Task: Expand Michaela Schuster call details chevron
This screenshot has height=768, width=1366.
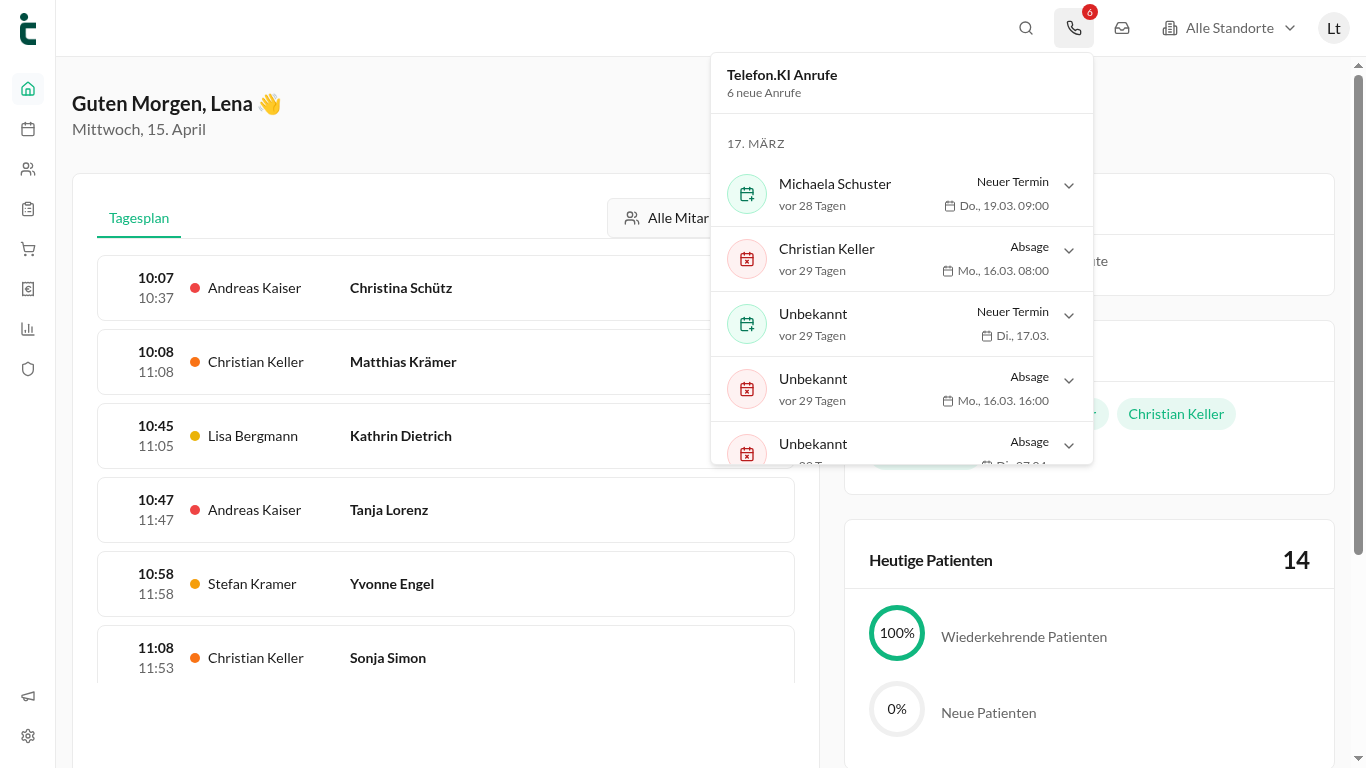Action: [x=1069, y=186]
